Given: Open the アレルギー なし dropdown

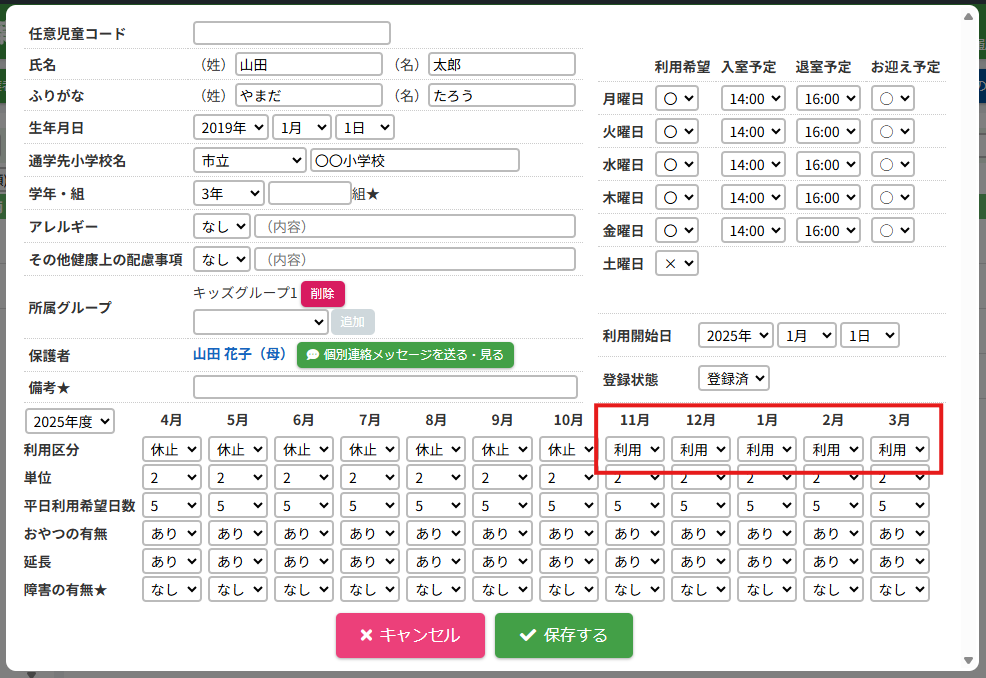Looking at the screenshot, I should (221, 226).
